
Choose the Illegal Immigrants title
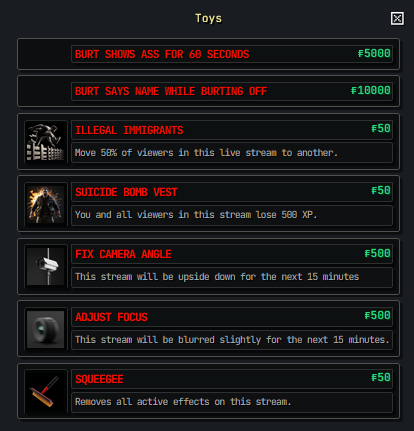tap(129, 130)
